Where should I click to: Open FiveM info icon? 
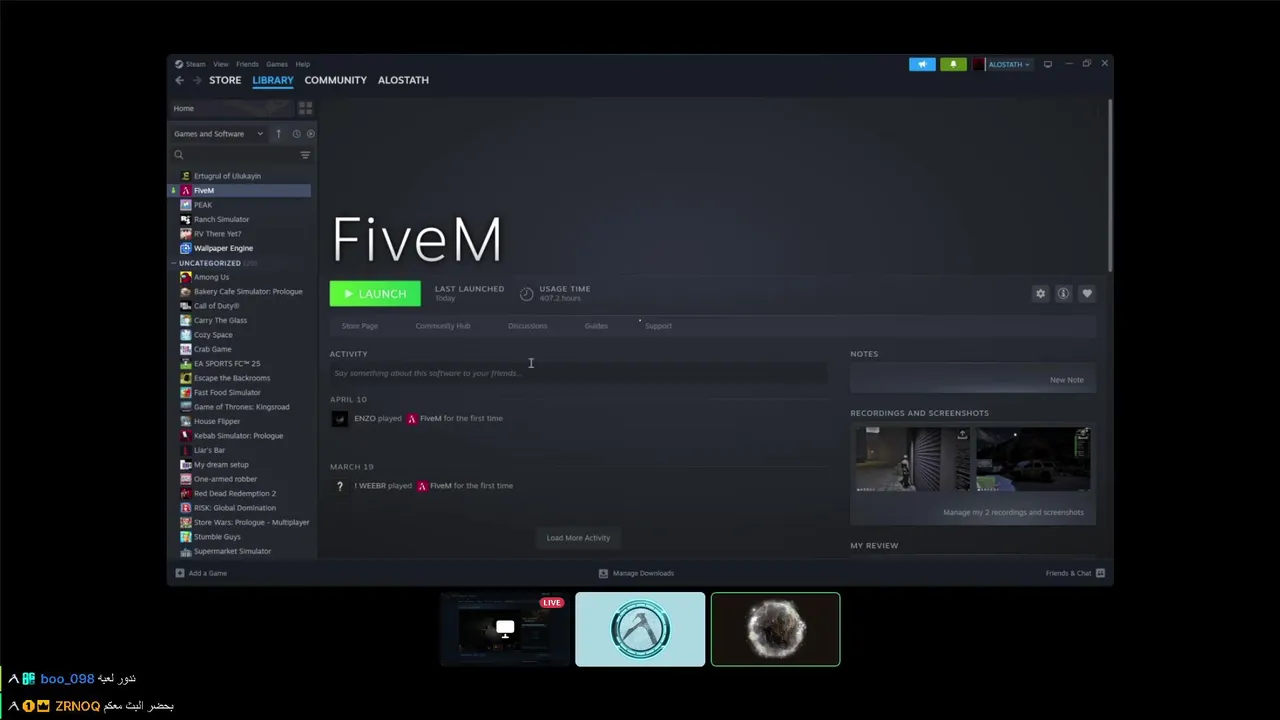[x=1063, y=293]
